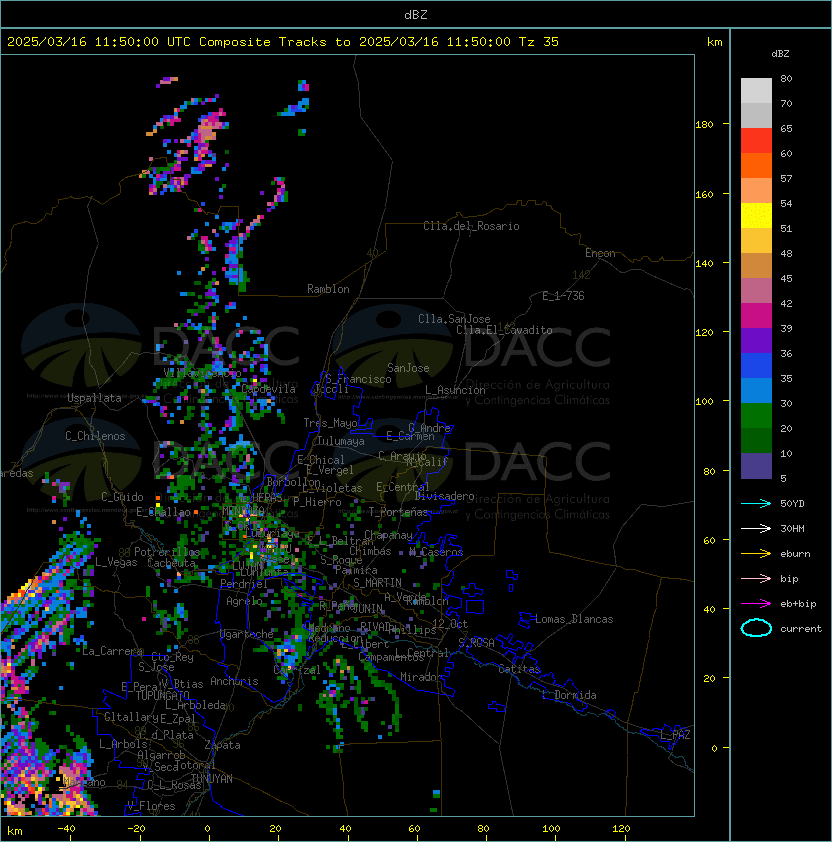The width and height of the screenshot is (832, 842).
Task: Click the 'Agrelo' map label
Action: [x=244, y=601]
